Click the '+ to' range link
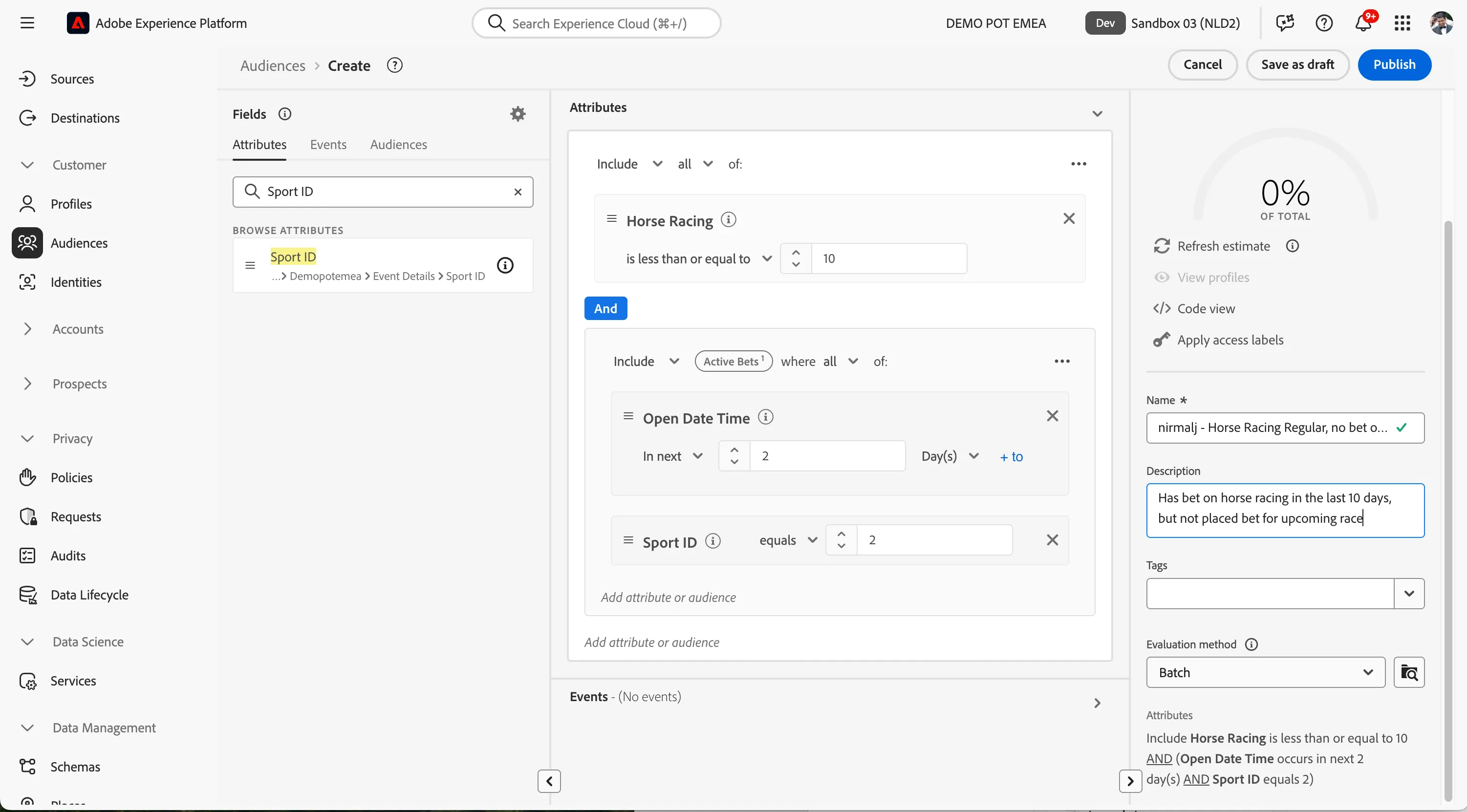This screenshot has height=812, width=1467. tap(1012, 457)
